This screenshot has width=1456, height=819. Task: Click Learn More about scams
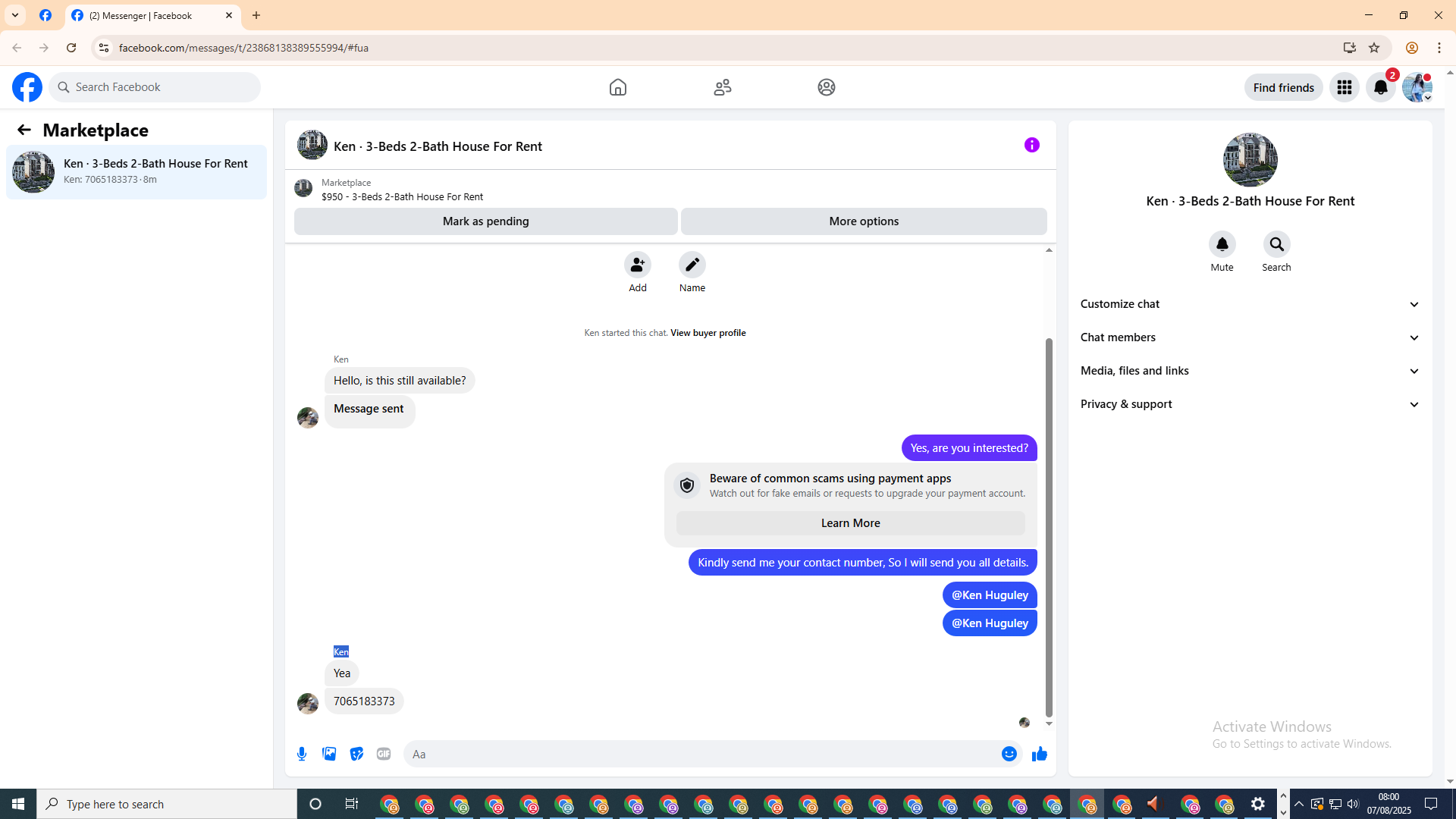click(851, 523)
